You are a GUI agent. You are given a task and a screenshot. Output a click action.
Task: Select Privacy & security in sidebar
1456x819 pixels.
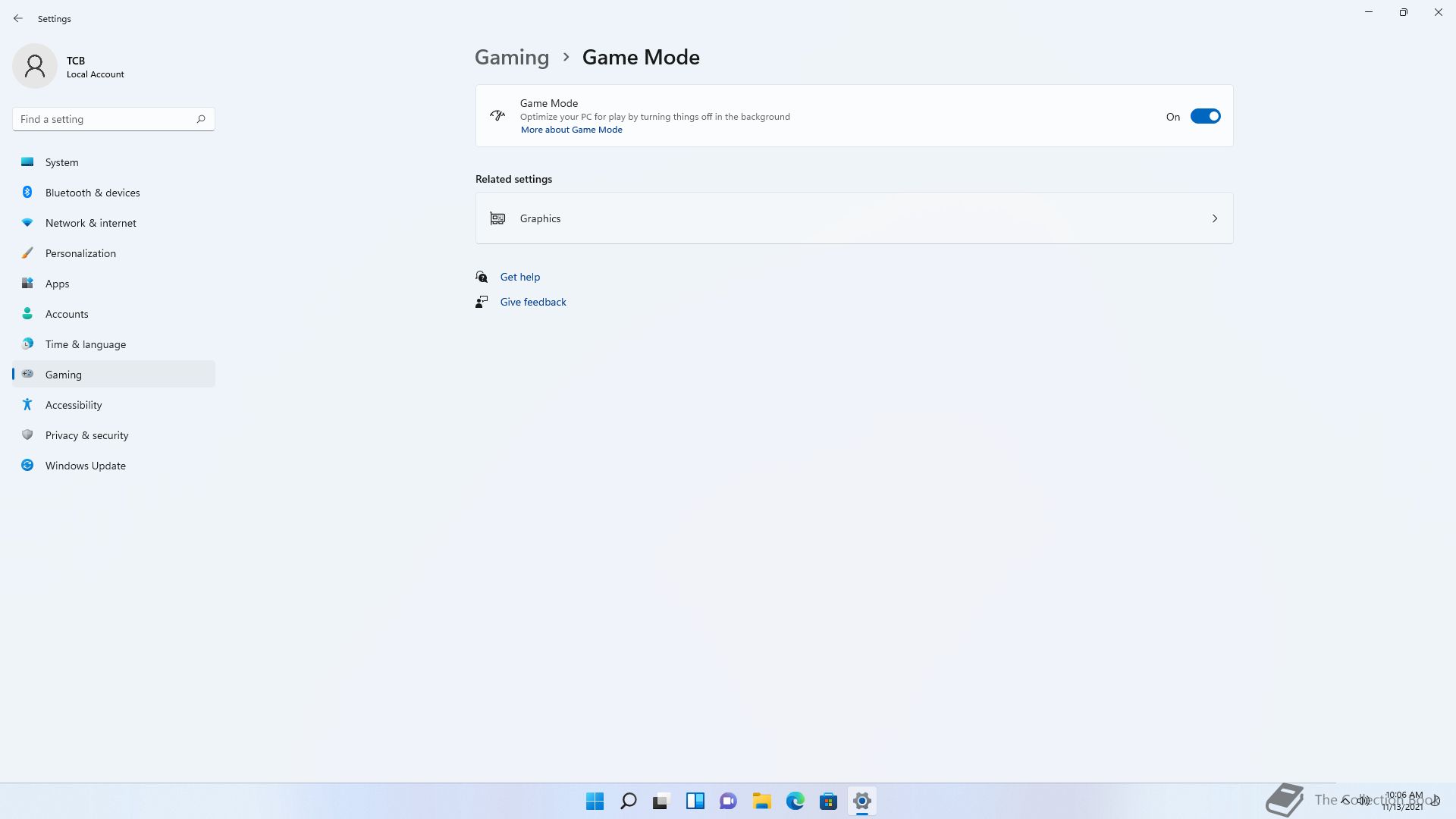point(114,435)
